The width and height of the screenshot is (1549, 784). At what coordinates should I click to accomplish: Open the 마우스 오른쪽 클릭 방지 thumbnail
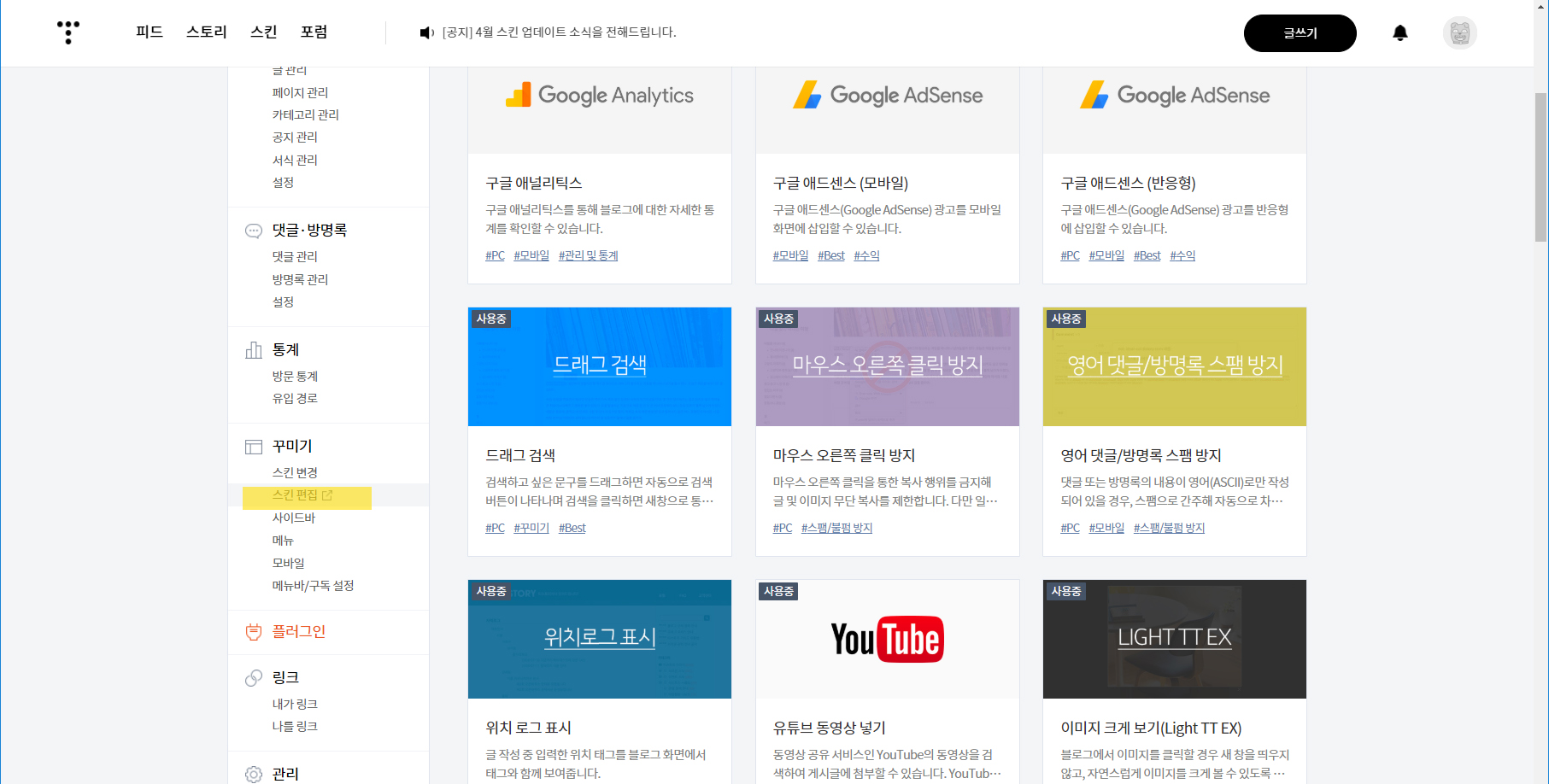click(x=888, y=366)
